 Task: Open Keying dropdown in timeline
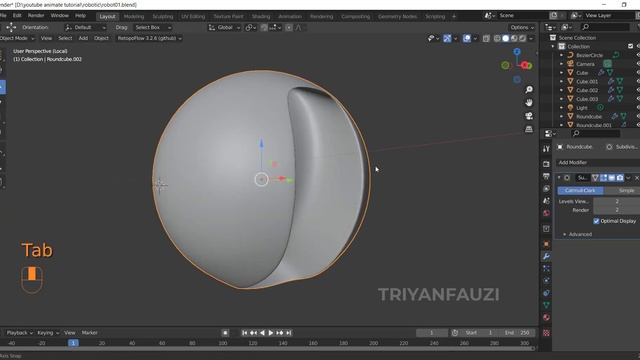coord(48,333)
